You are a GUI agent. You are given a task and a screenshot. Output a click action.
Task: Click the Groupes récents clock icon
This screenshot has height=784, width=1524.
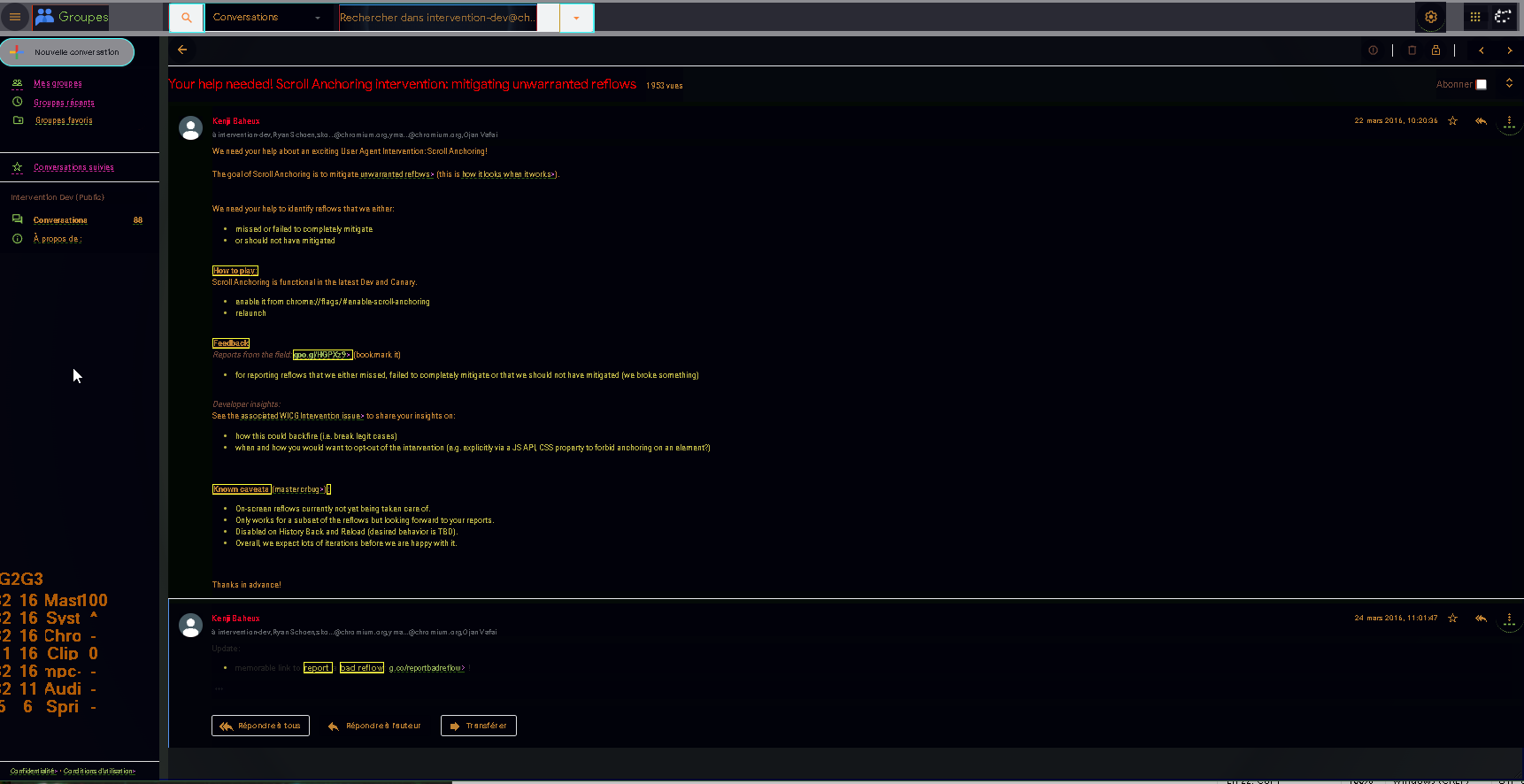tap(17, 102)
